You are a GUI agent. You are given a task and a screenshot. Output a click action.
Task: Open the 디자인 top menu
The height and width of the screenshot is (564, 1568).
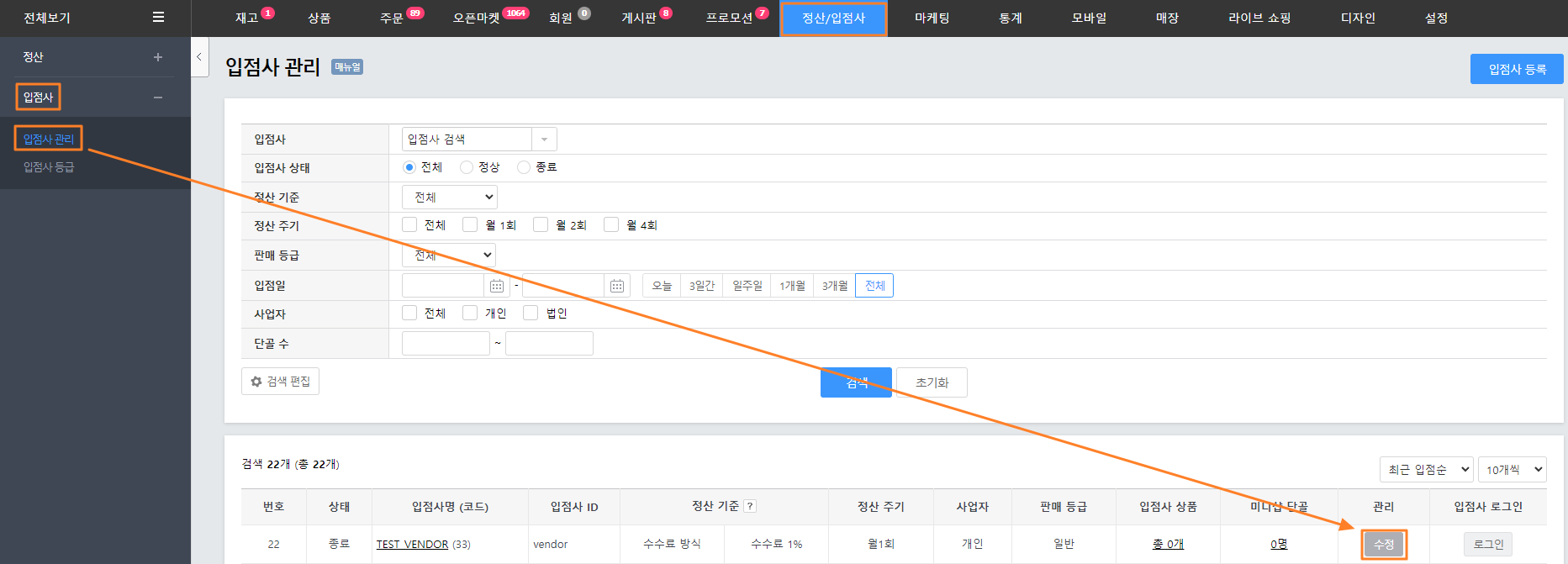(x=1359, y=18)
